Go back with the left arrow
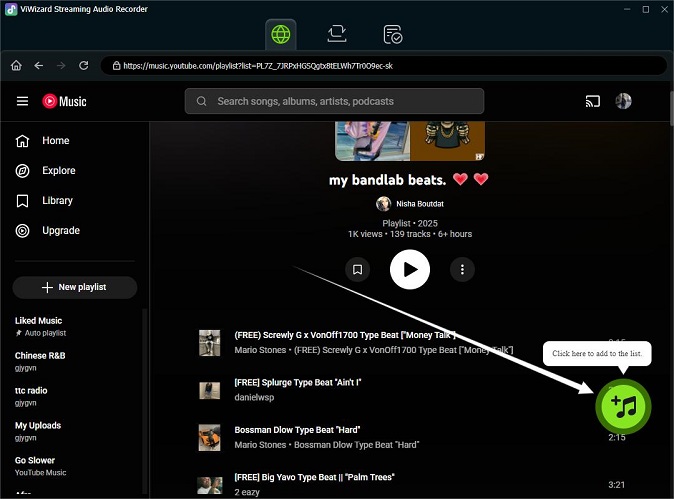674x499 pixels. click(39, 65)
